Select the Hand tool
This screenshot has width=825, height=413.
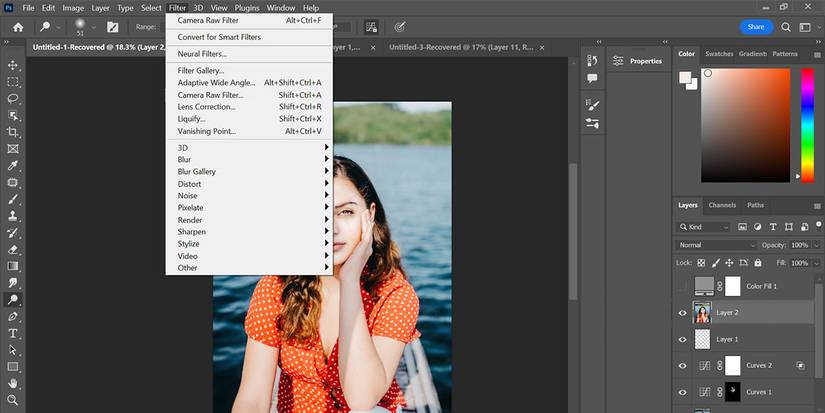tap(13, 383)
